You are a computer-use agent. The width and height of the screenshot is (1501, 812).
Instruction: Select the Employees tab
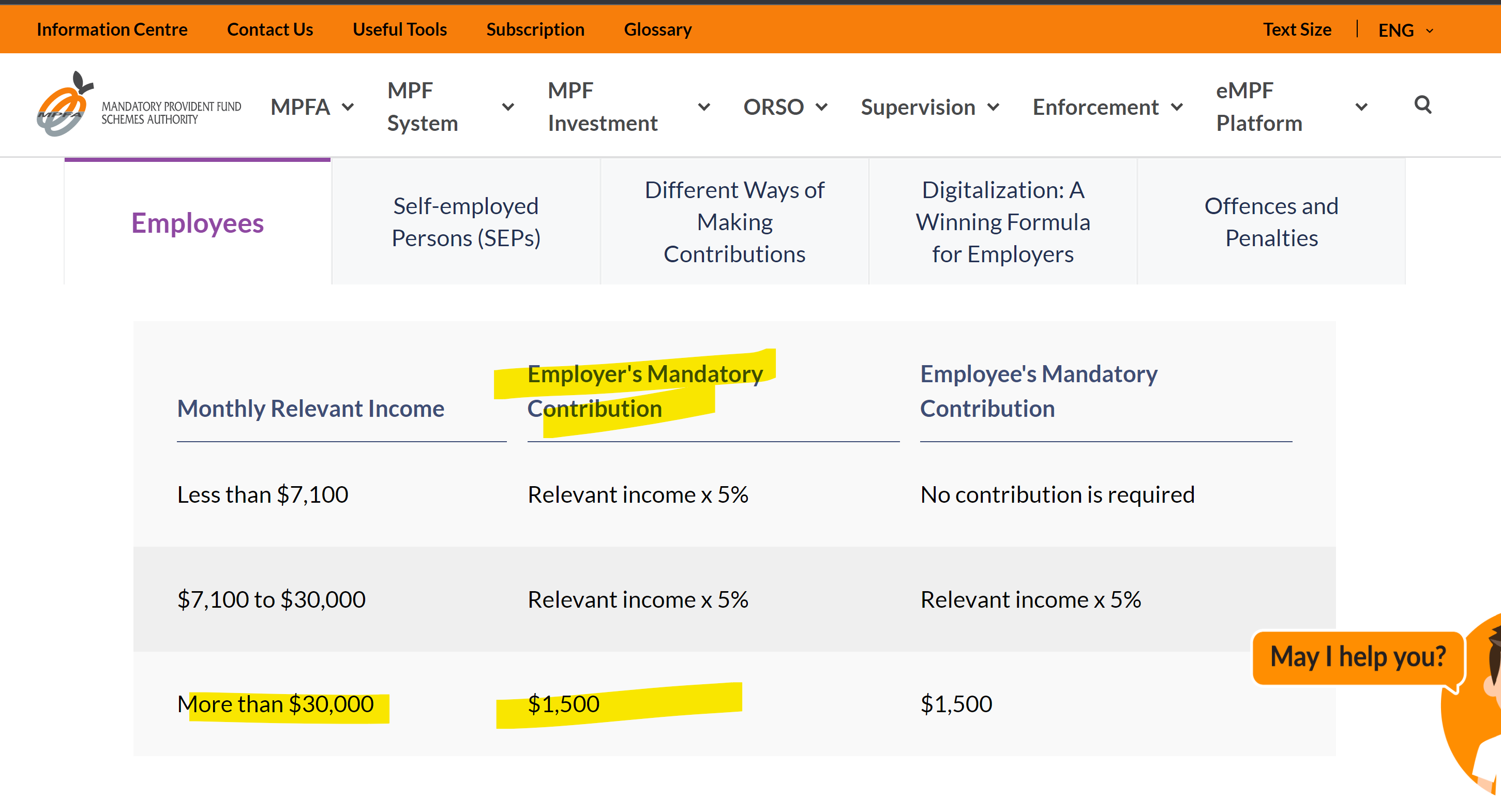click(198, 222)
